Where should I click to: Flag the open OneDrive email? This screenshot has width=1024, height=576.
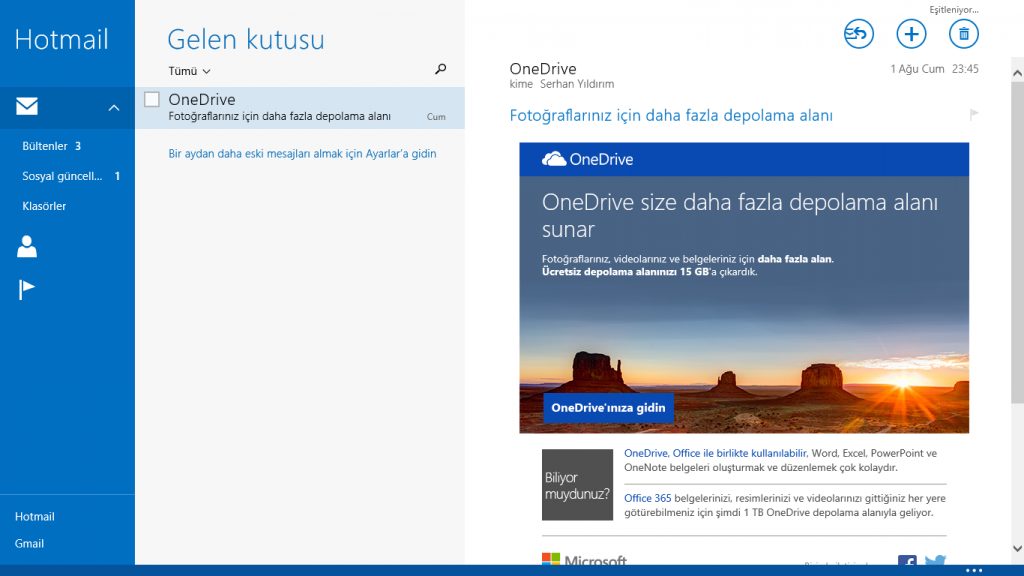[974, 115]
